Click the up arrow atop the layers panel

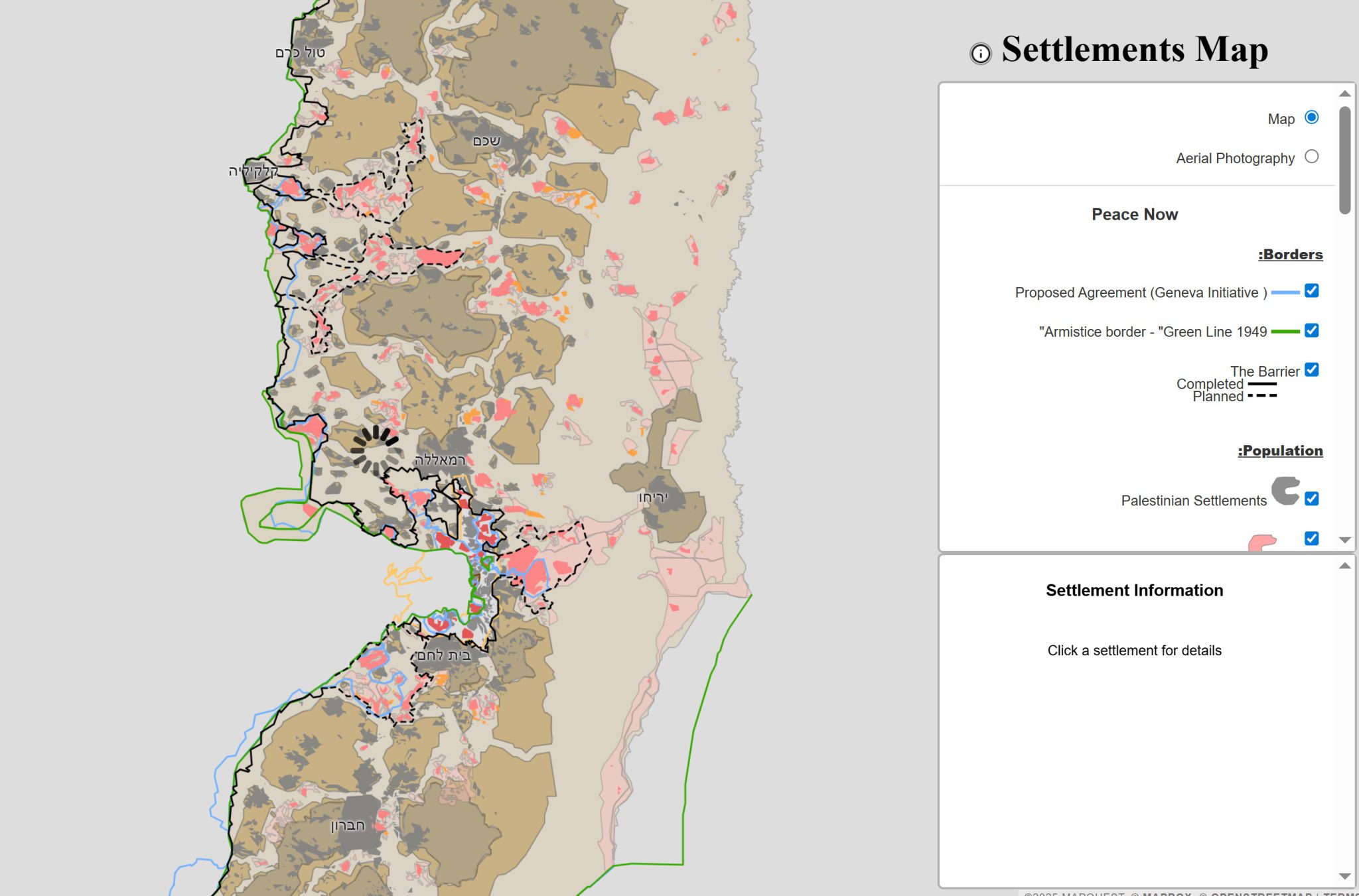point(1345,93)
